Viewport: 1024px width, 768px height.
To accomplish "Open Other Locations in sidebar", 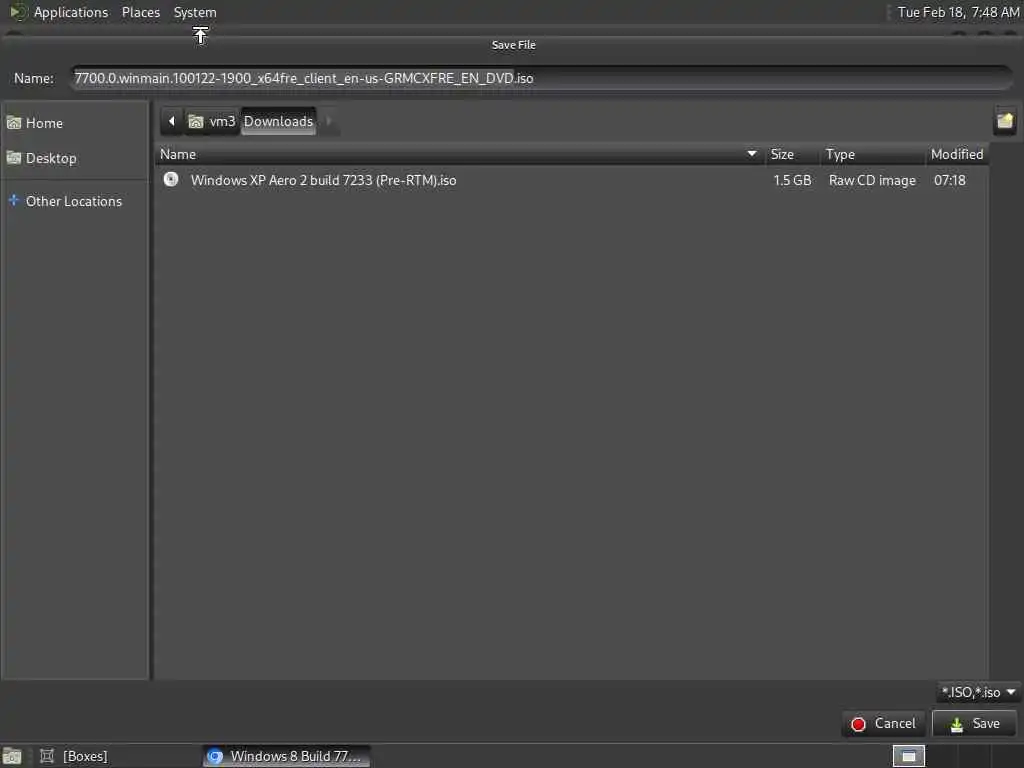I will point(74,201).
